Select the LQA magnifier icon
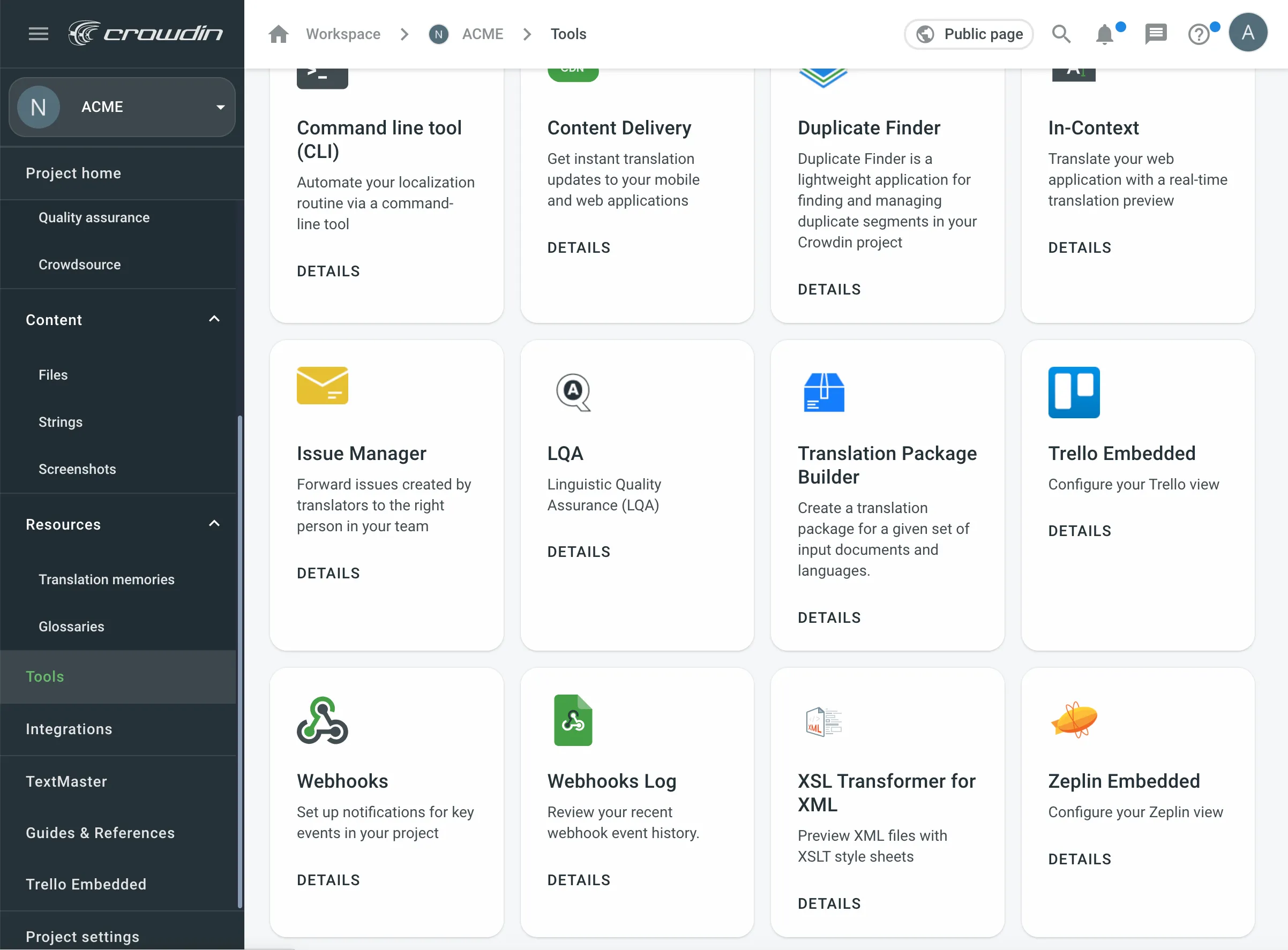 [573, 393]
